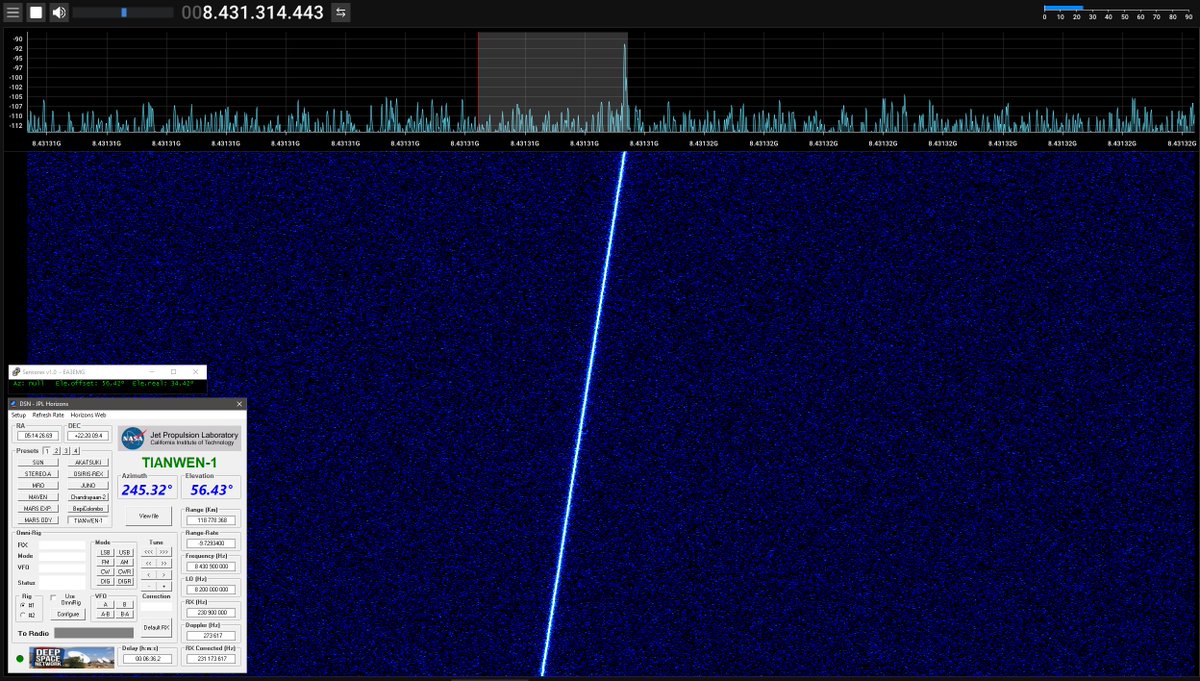Select presets tab 1

tap(47, 451)
